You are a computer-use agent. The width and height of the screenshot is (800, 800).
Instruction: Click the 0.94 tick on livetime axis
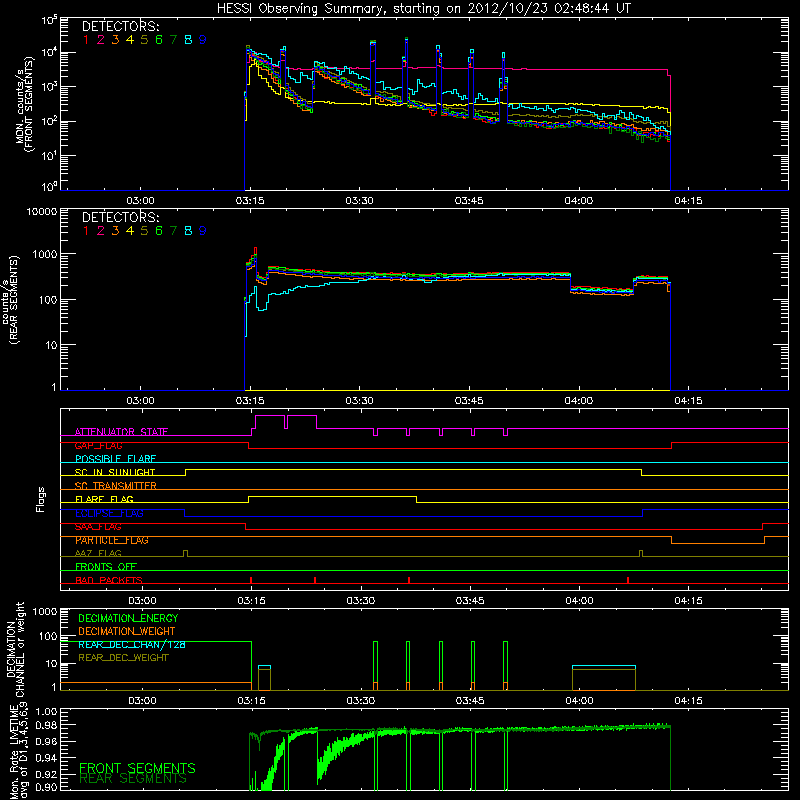click(x=47, y=758)
